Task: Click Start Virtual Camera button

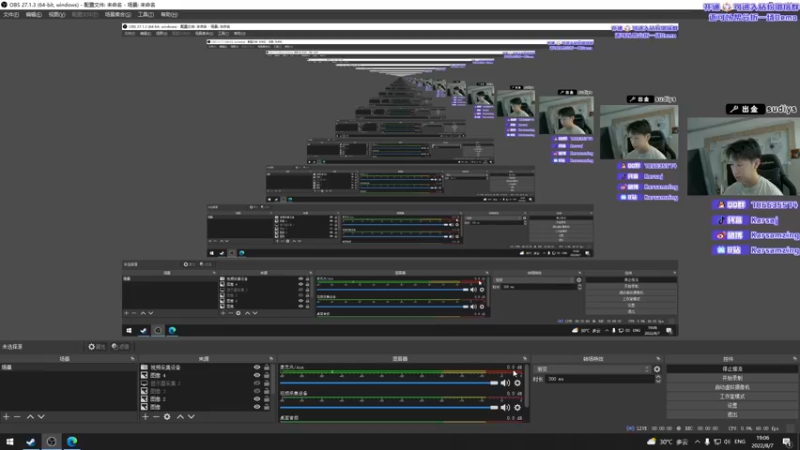Action: [x=732, y=387]
